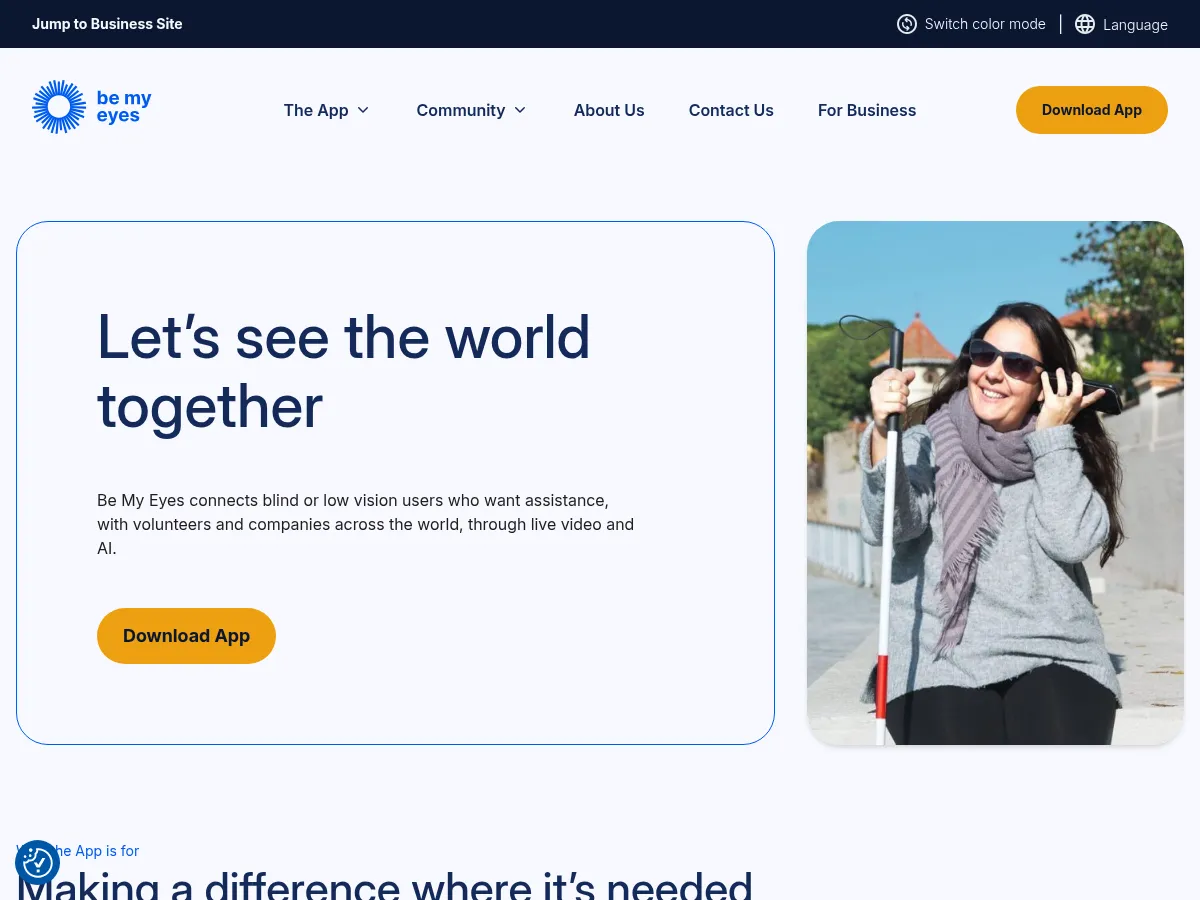Image resolution: width=1200 pixels, height=900 pixels.
Task: Click the chevron beside Community
Action: (520, 110)
